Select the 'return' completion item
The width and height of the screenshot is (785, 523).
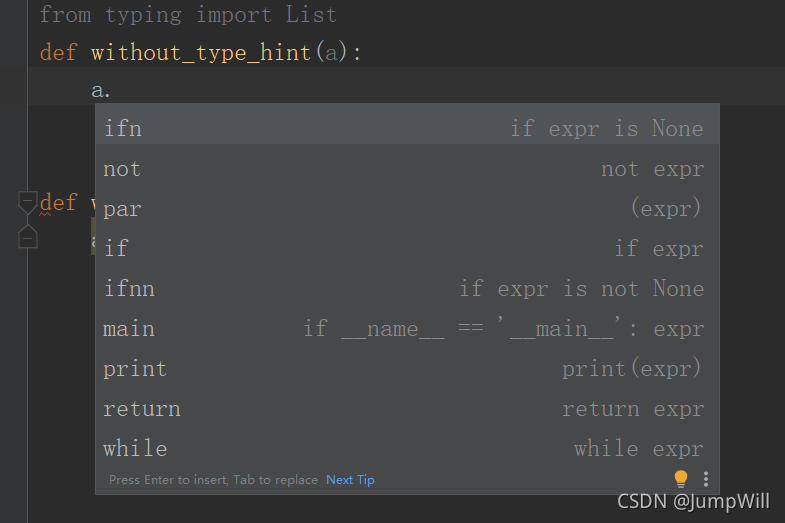pos(407,409)
